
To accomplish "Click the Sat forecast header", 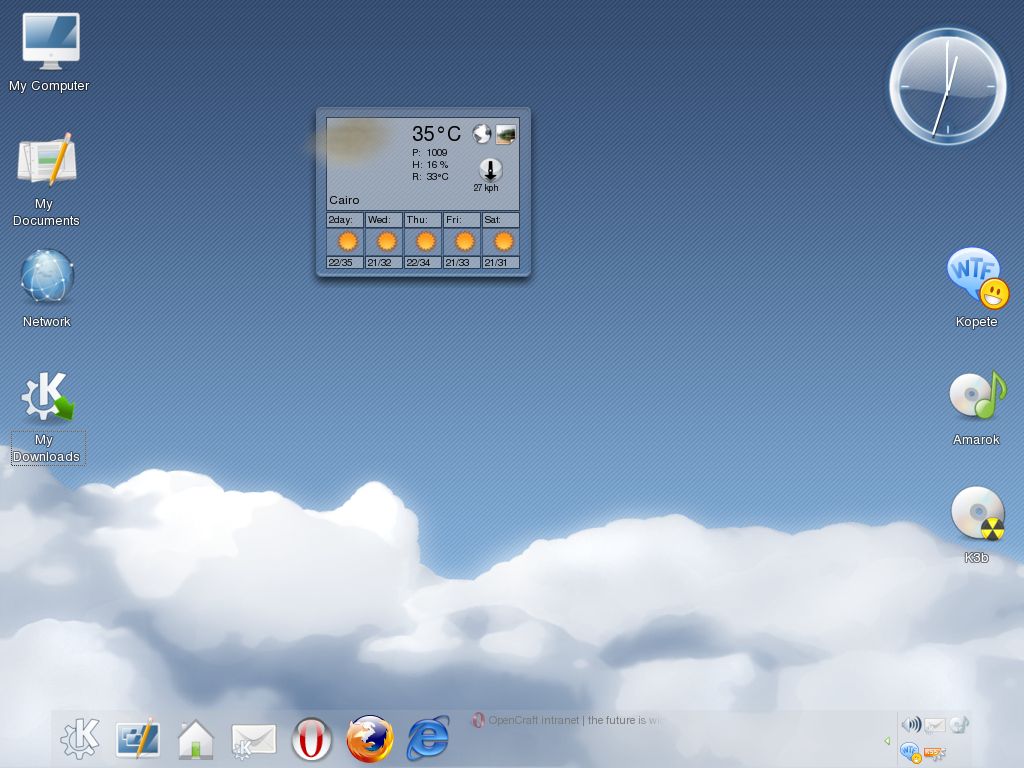I will (x=501, y=219).
